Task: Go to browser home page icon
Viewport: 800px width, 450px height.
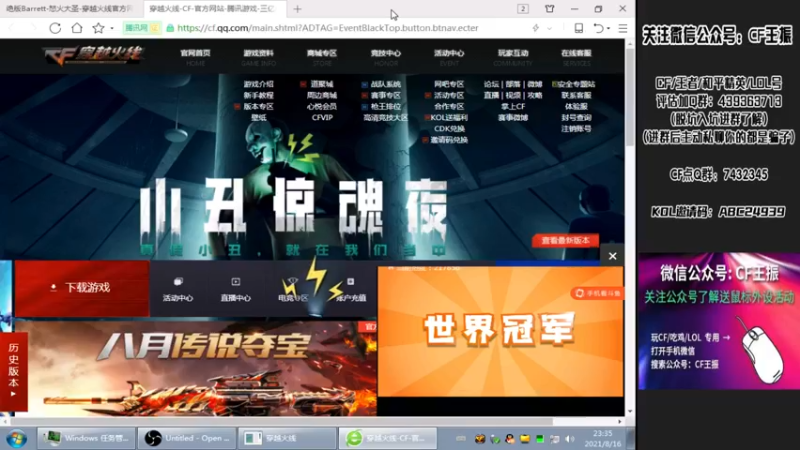Action: (77, 28)
